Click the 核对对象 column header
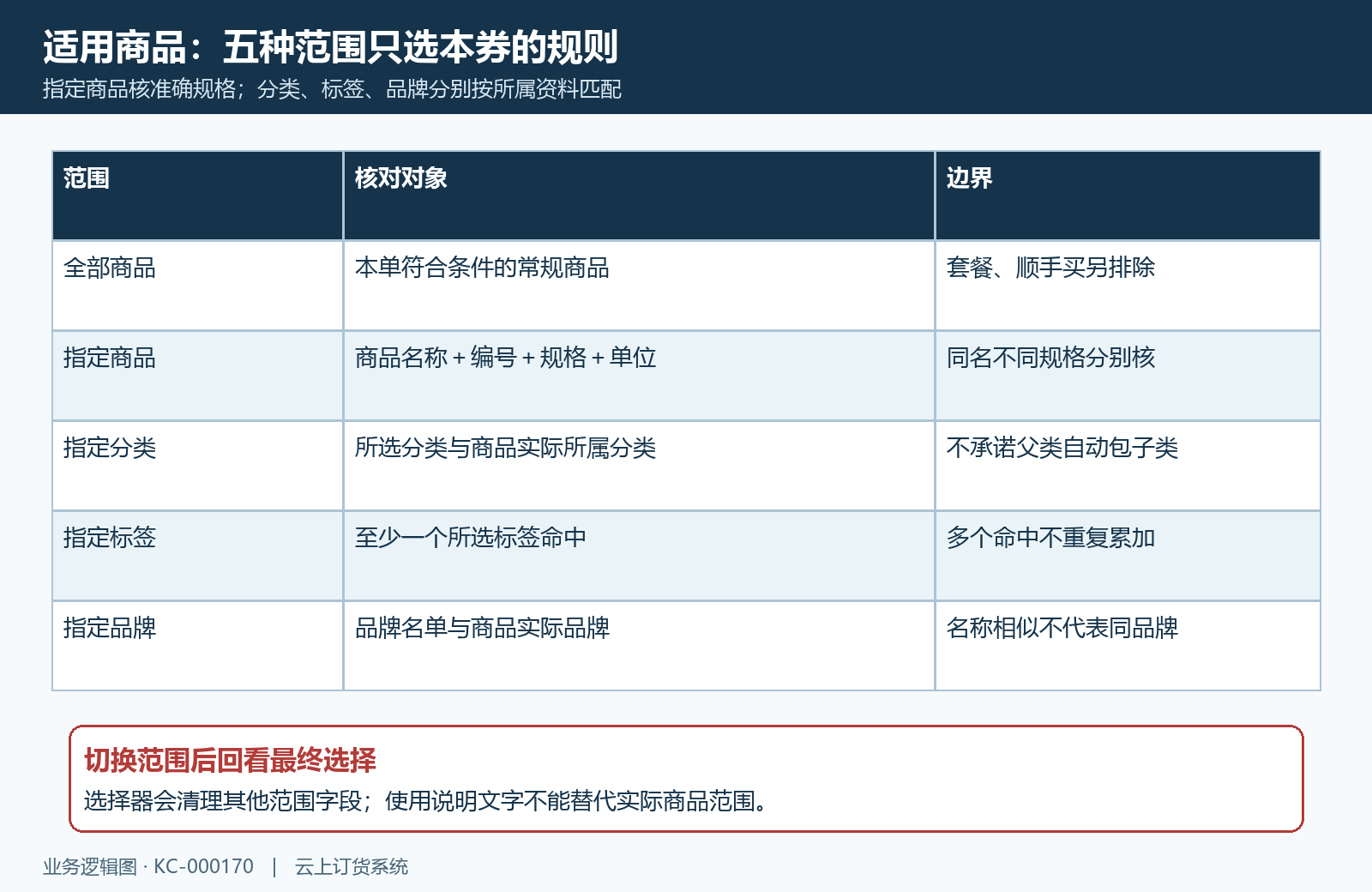Viewport: 1372px width, 892px height. point(639,196)
